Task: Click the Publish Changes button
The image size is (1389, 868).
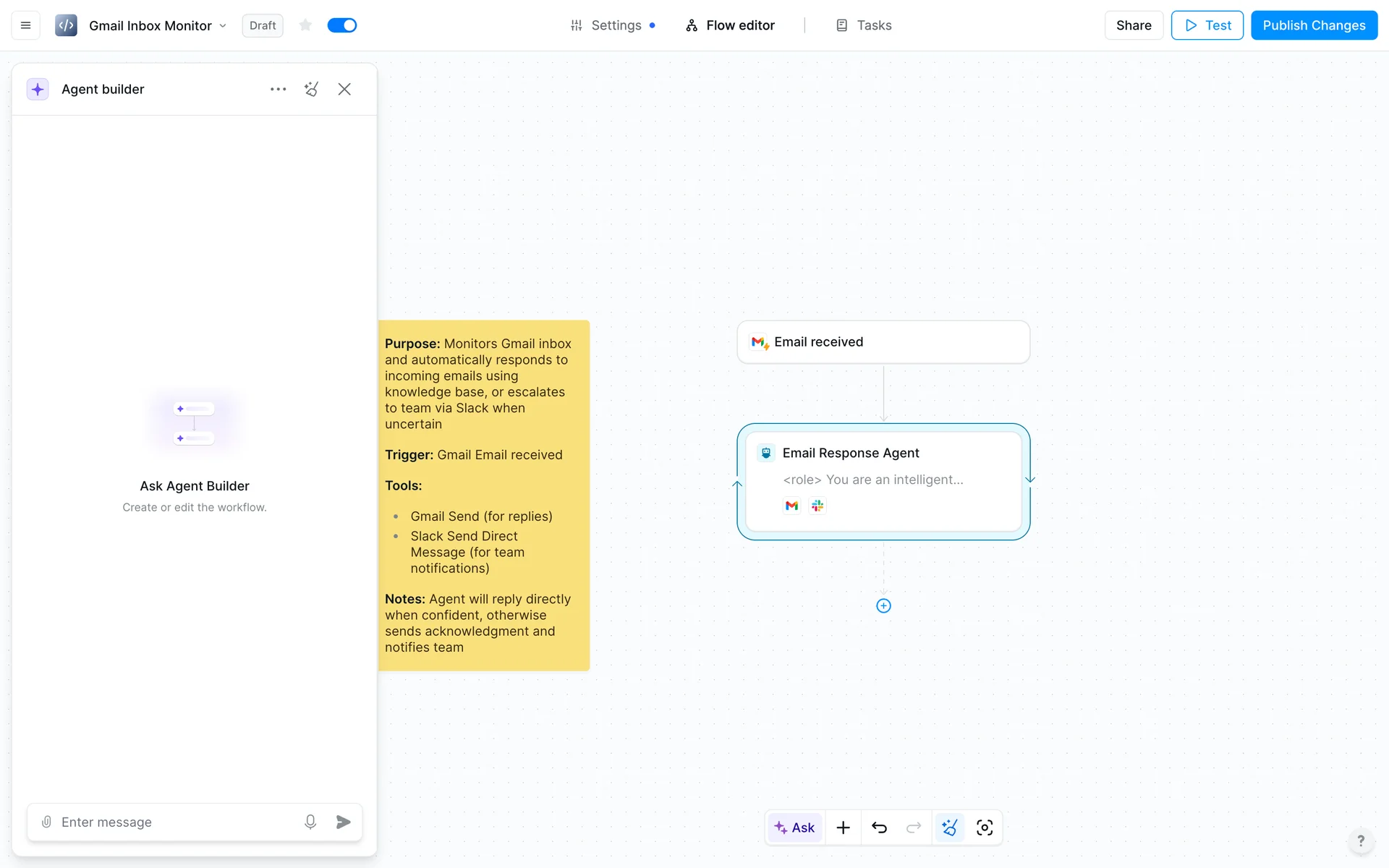Action: click(1314, 25)
